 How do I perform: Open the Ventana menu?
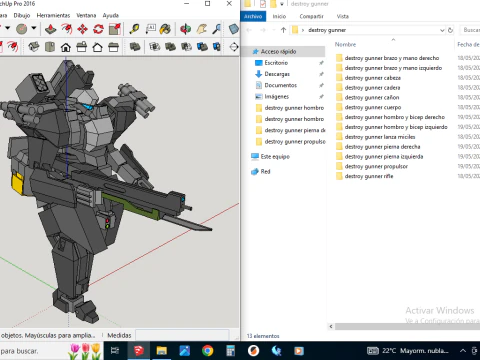point(86,15)
